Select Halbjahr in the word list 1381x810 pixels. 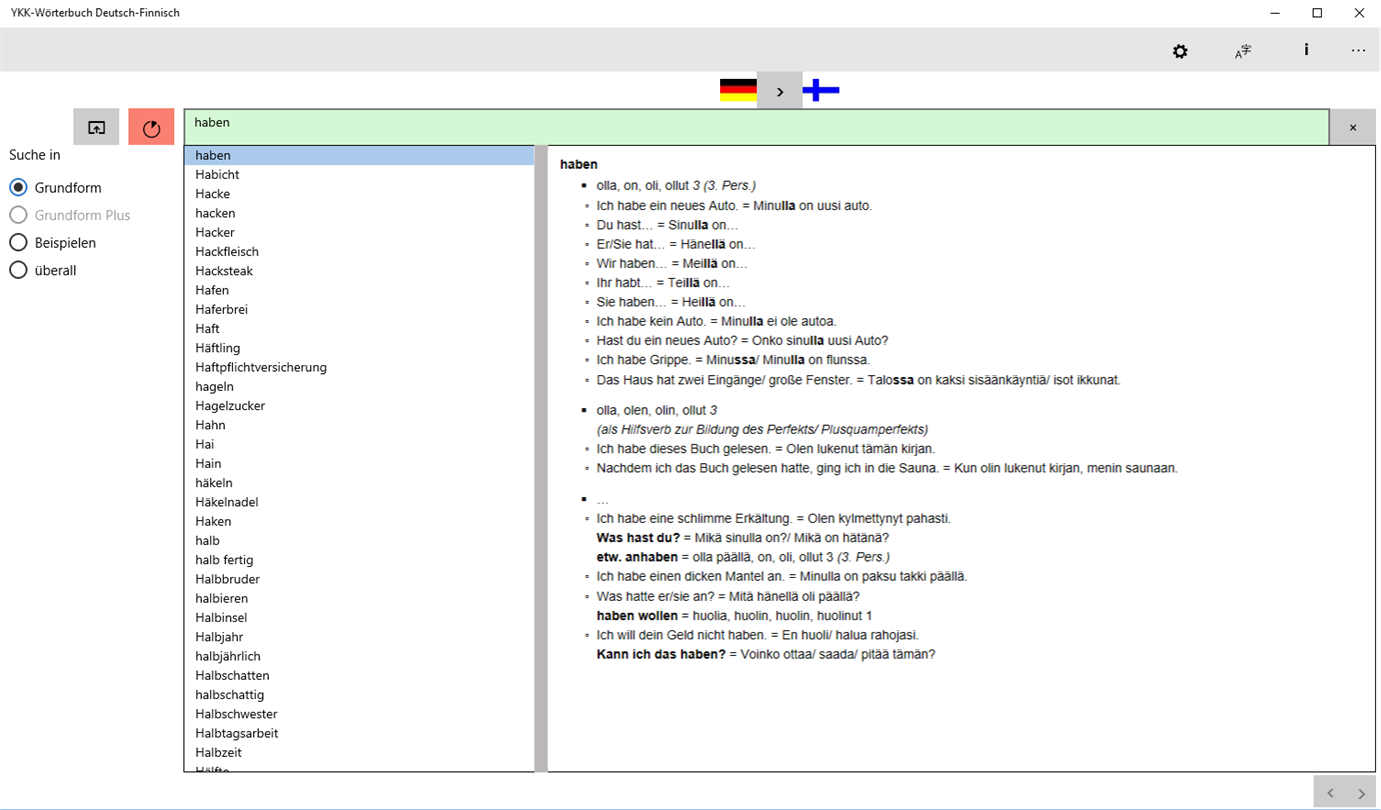pos(360,637)
